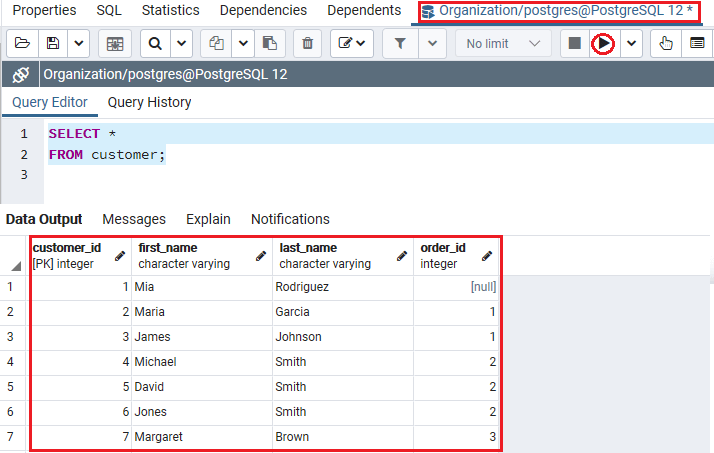
Task: Paste rows with the paste icon
Action: (x=270, y=43)
